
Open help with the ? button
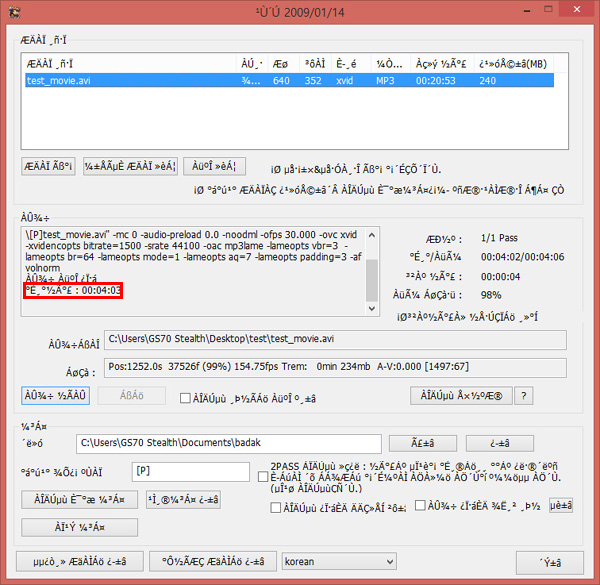[524, 395]
